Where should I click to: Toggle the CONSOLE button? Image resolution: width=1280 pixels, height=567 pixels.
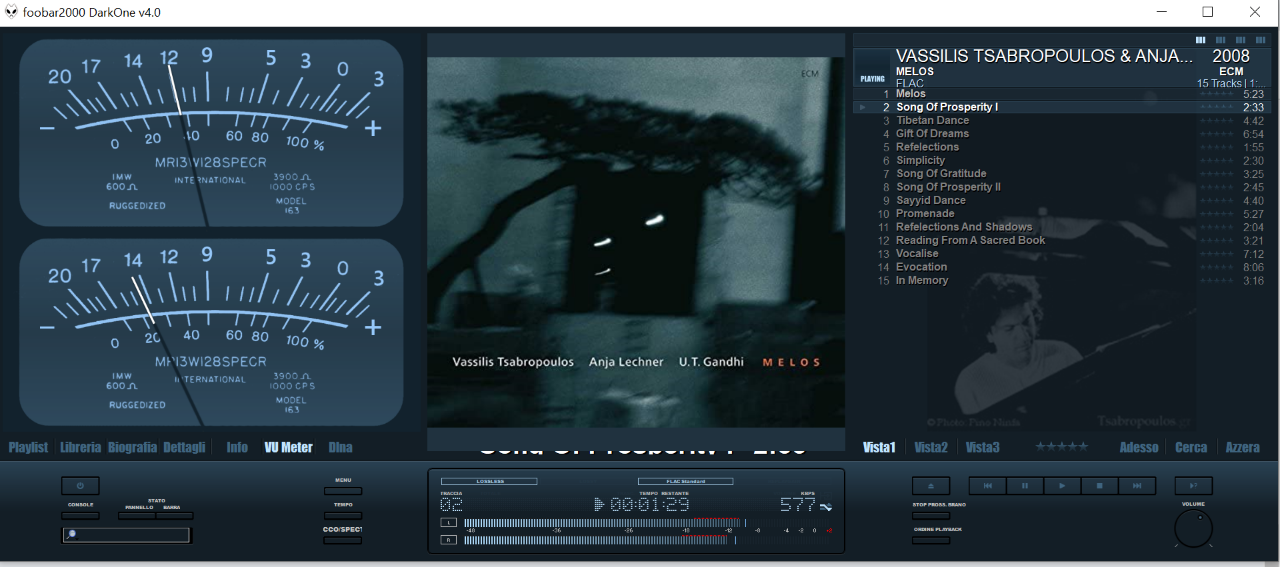tap(80, 516)
